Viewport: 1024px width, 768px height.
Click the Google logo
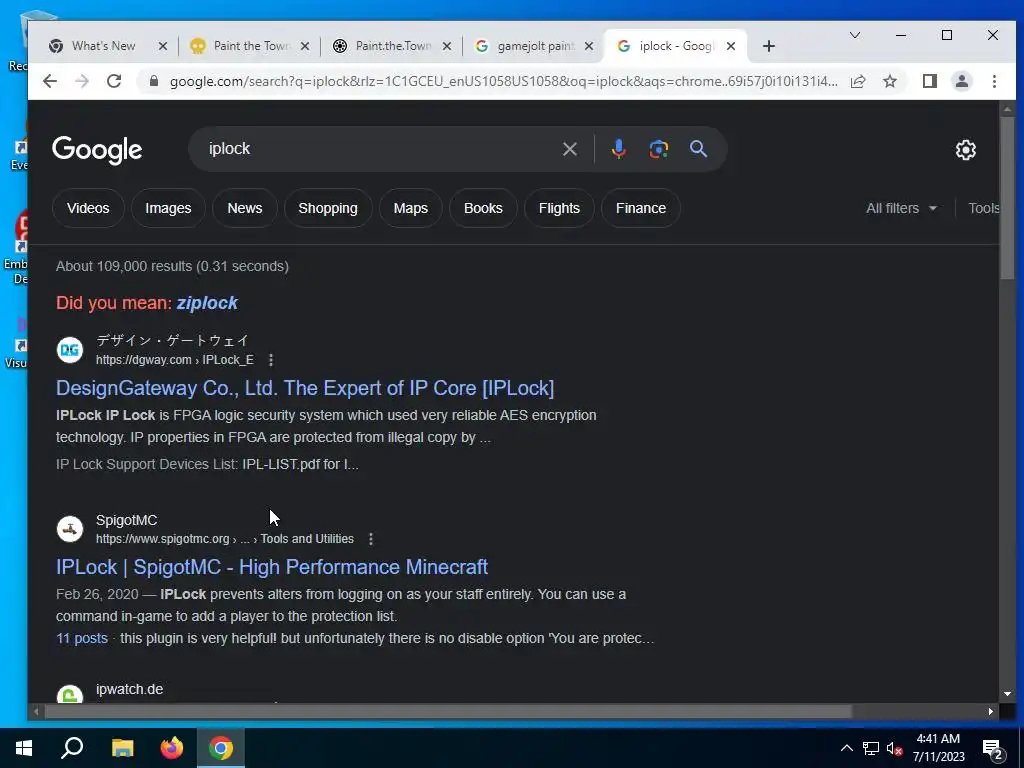coord(97,150)
